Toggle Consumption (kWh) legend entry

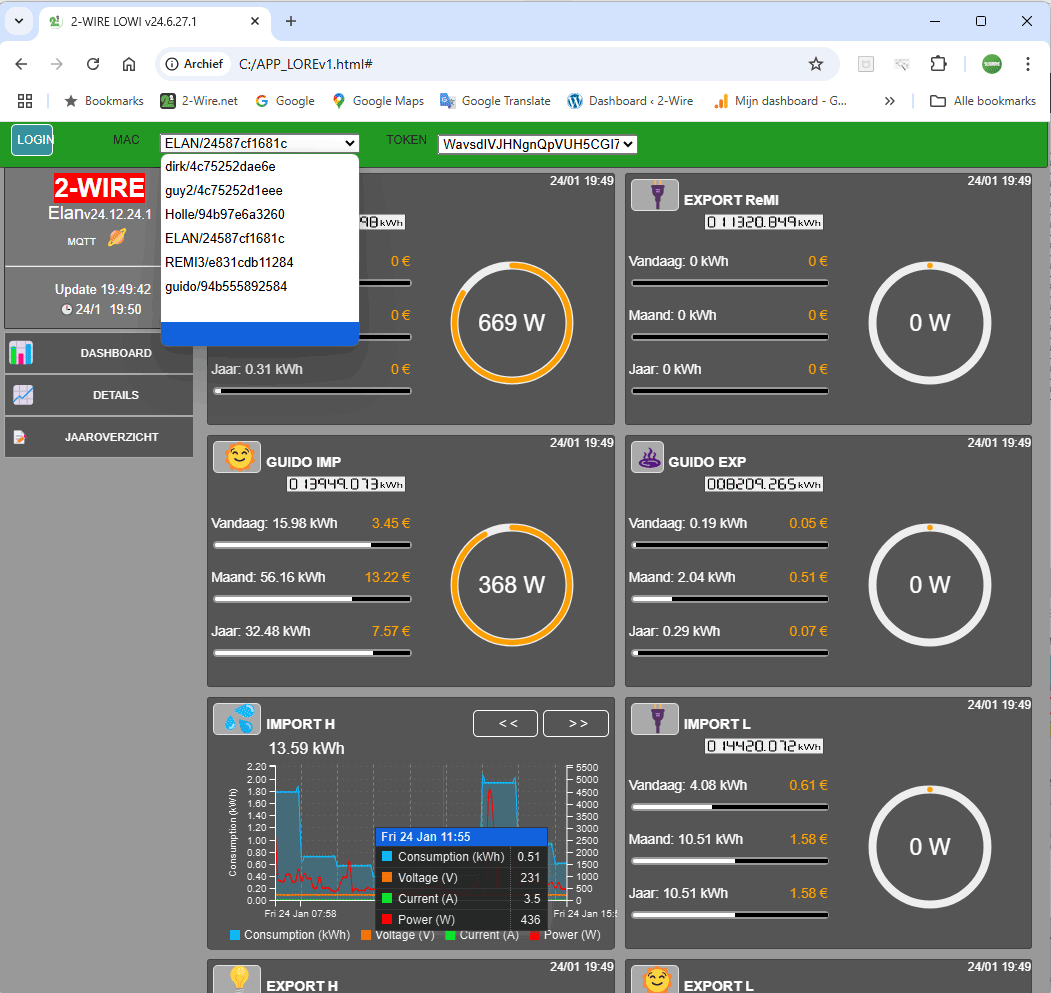coord(290,935)
